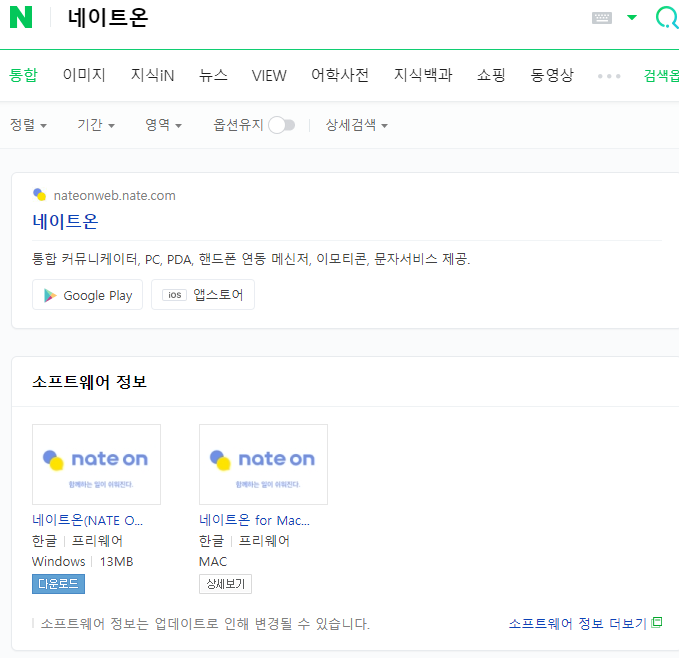Image resolution: width=679 pixels, height=658 pixels.
Task: Show more tabs with the three-dot icon
Action: point(609,76)
